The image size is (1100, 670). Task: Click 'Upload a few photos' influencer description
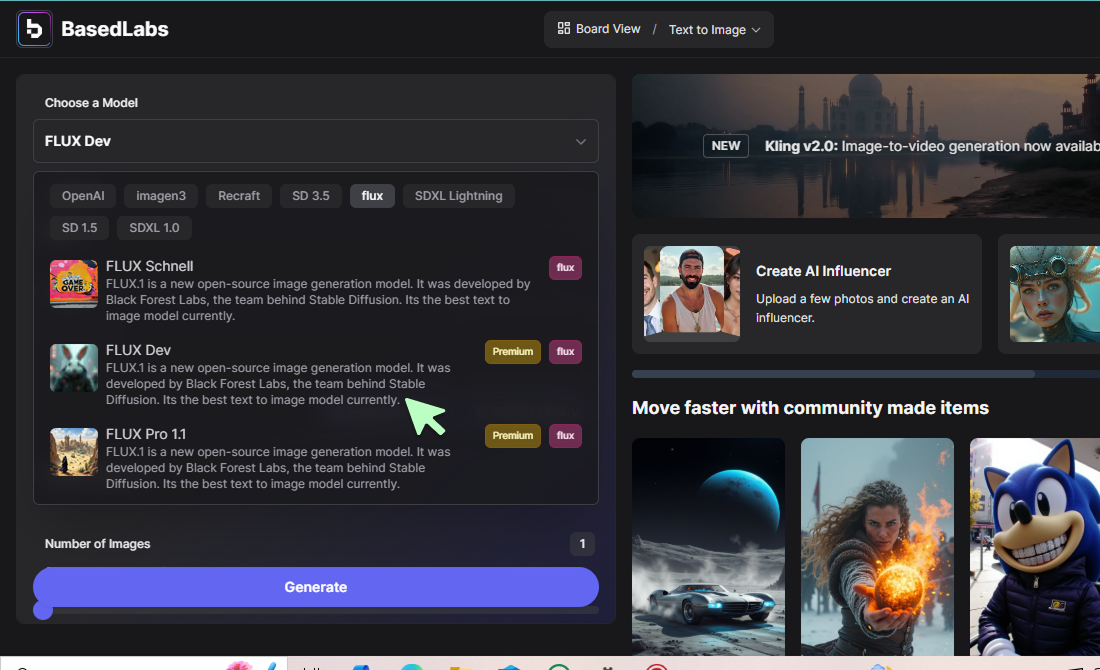(x=862, y=308)
